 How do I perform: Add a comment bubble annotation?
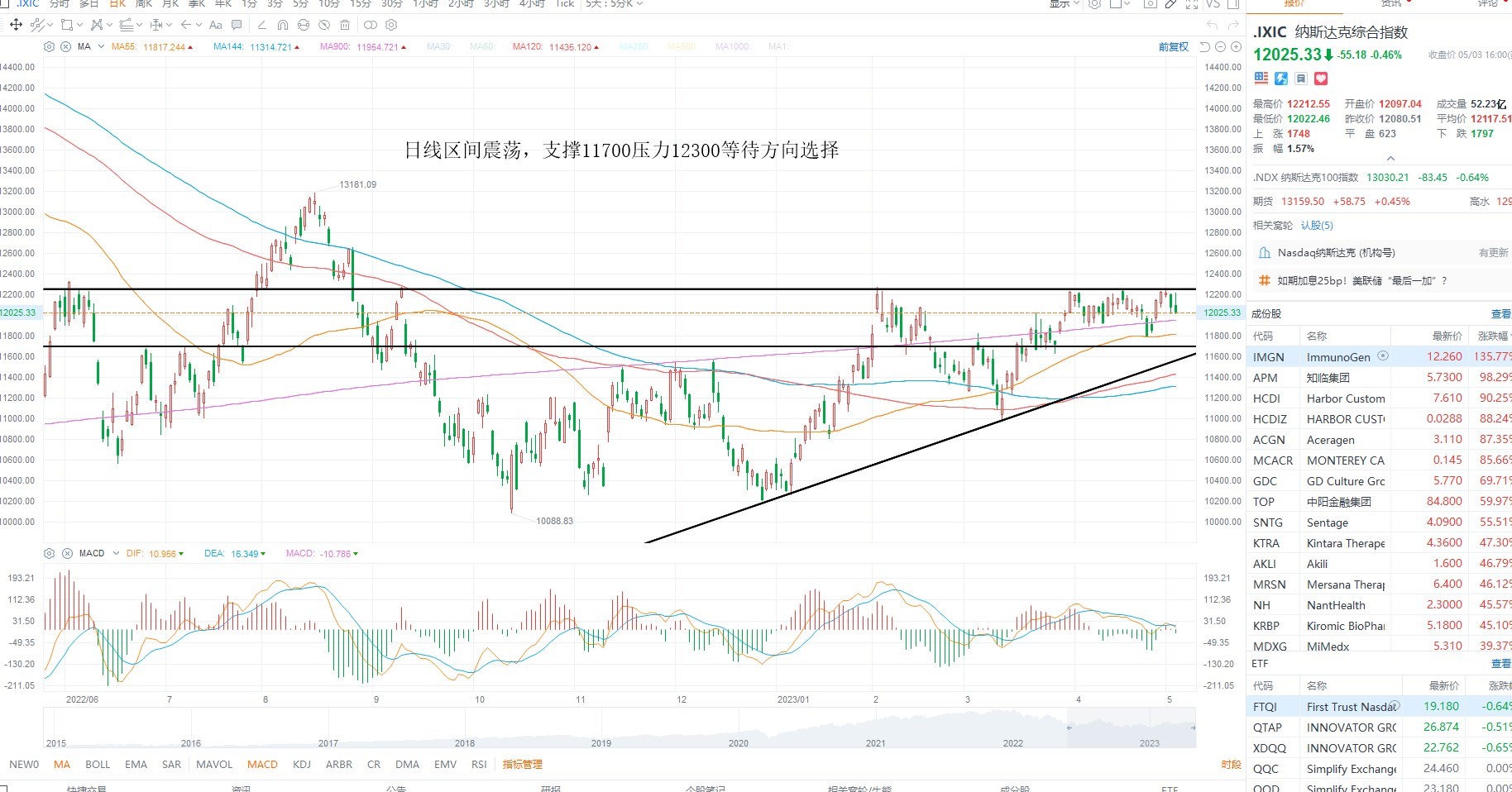tap(237, 25)
